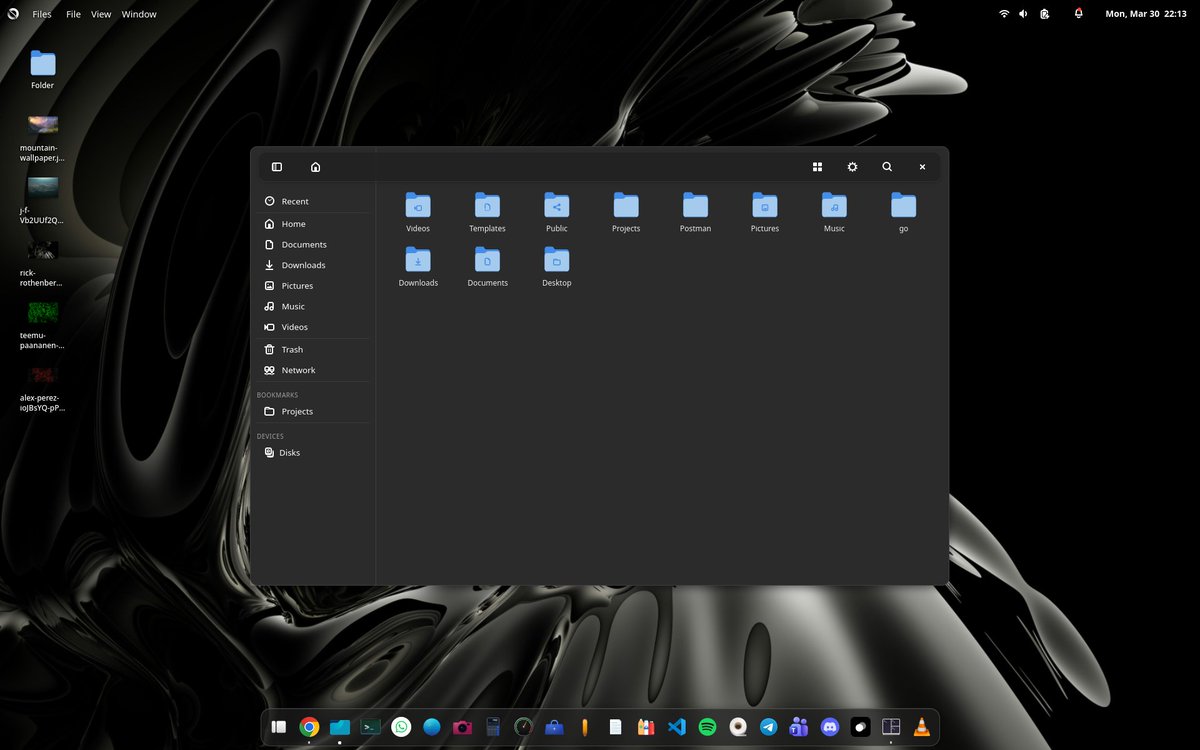1200x750 pixels.
Task: Open the Network item in the sidebar
Action: (297, 369)
